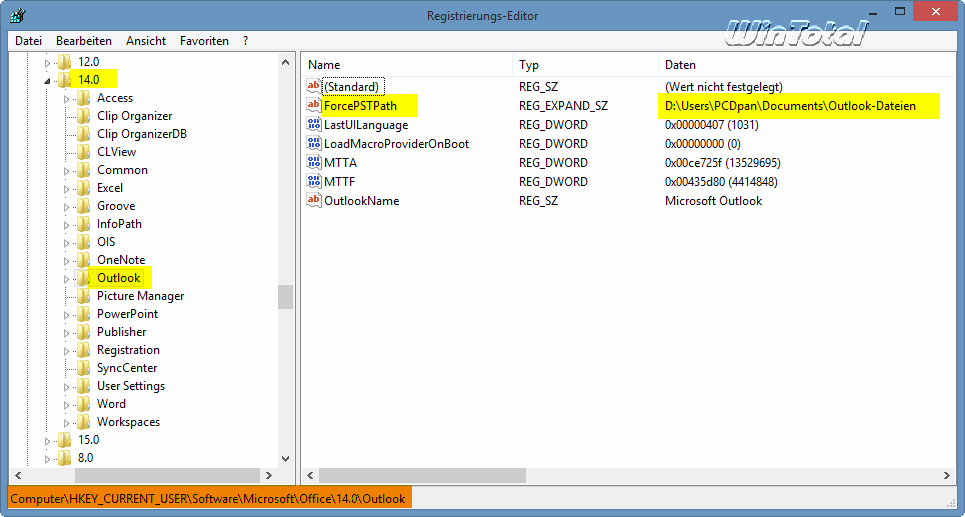The height and width of the screenshot is (517, 965).
Task: Click the 14.0 folder icon
Action: click(x=65, y=79)
